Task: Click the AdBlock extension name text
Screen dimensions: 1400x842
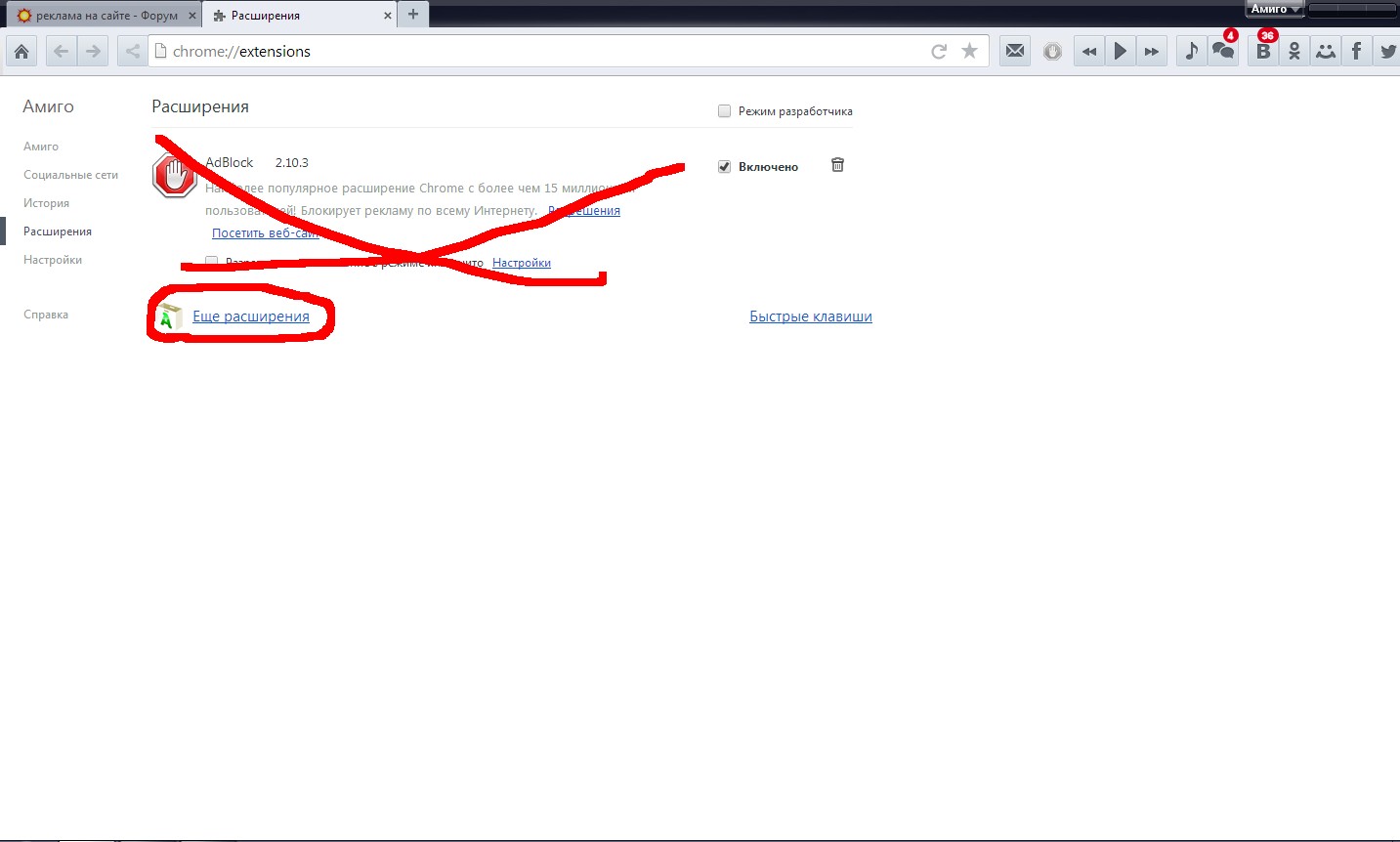Action: 230,162
